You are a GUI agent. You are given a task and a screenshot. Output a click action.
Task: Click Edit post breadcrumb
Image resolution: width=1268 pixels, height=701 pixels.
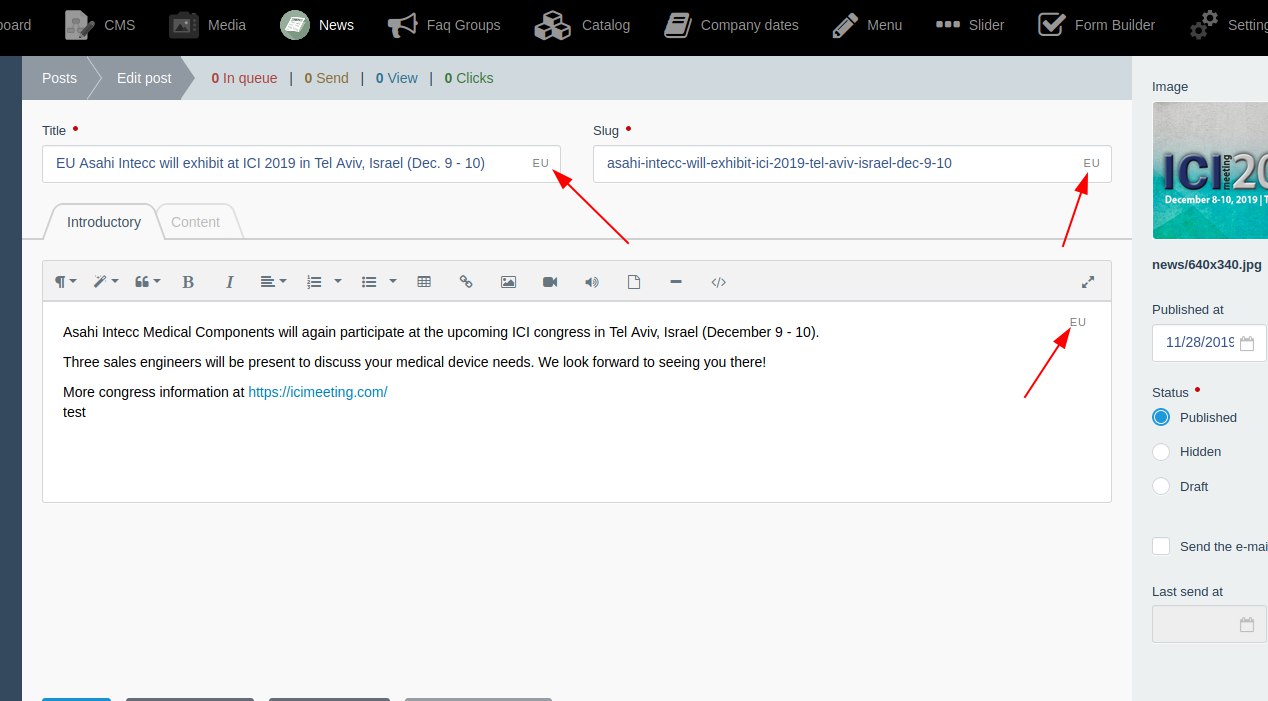[x=144, y=78]
